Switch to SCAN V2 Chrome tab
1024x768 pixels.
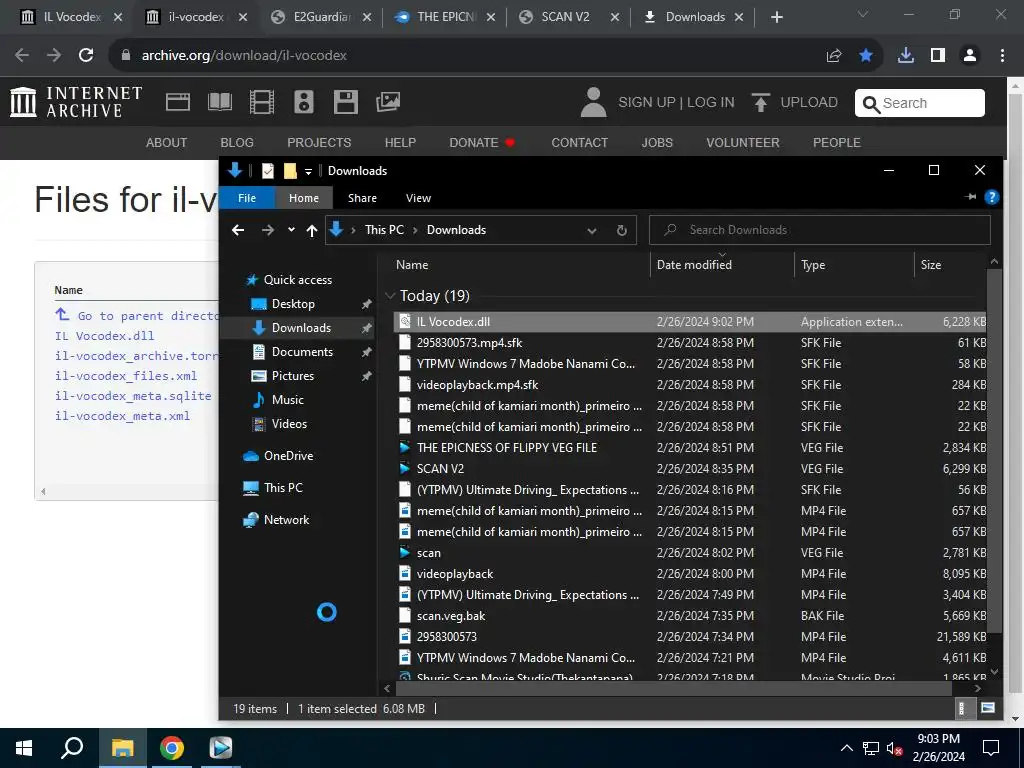(x=565, y=17)
